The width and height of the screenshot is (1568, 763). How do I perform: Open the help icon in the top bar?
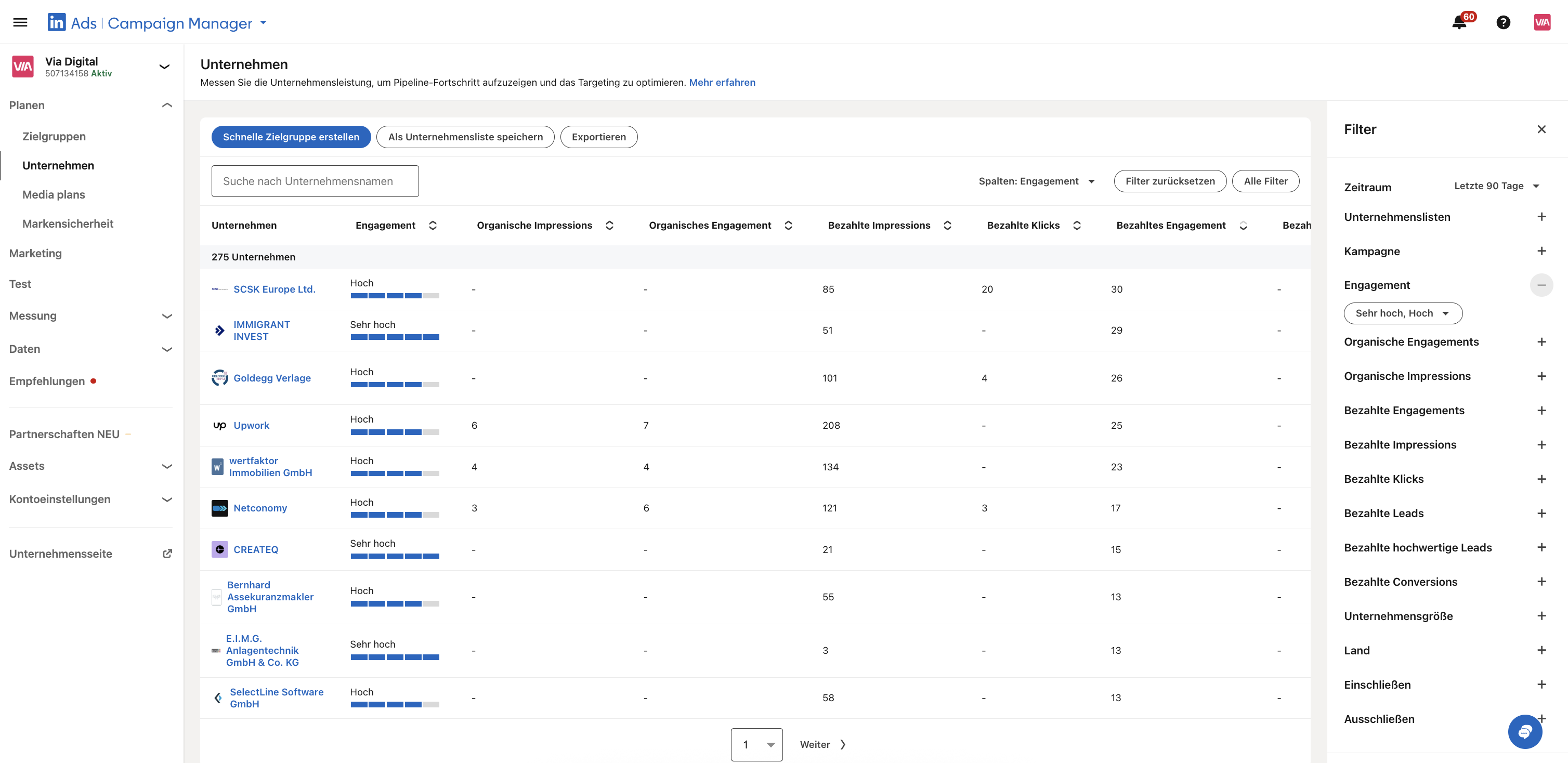tap(1503, 22)
